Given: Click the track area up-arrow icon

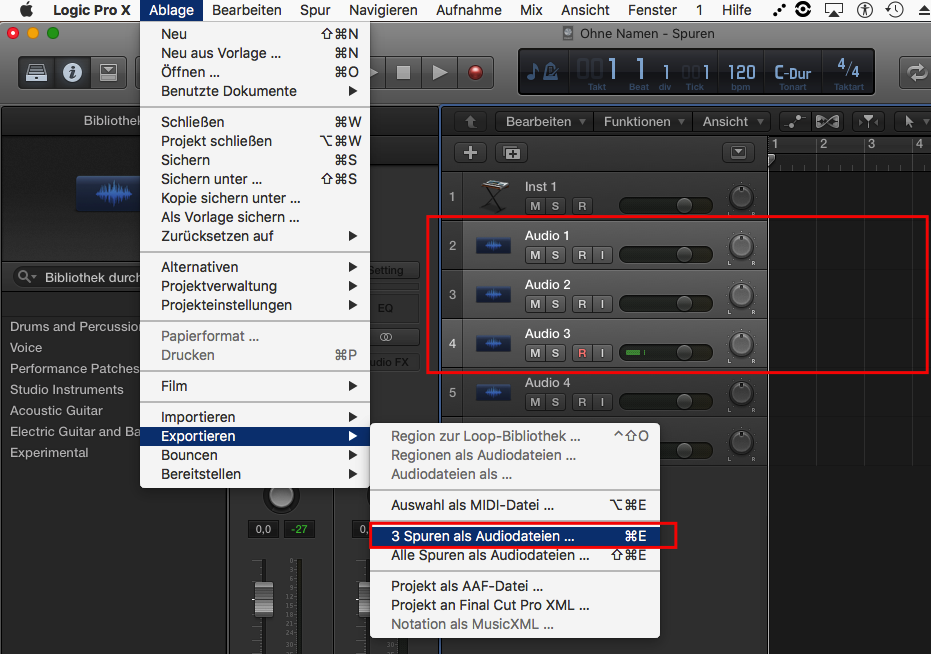Looking at the screenshot, I should point(471,122).
